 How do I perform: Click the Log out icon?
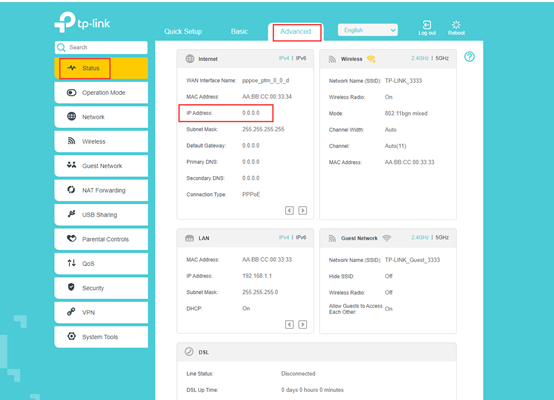pos(427,25)
